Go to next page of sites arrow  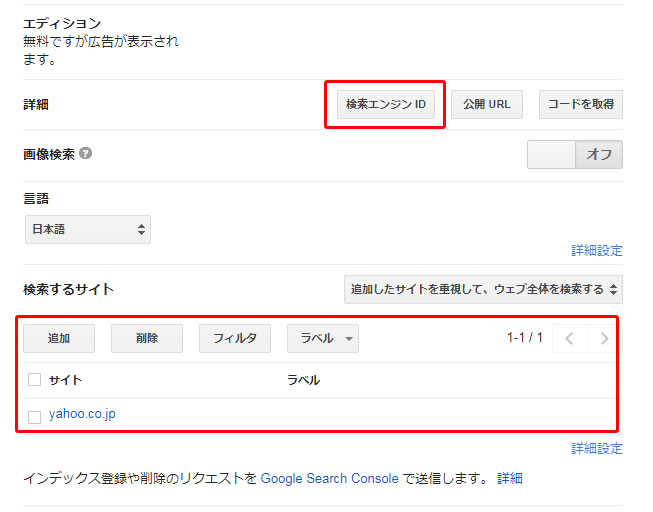coord(604,338)
